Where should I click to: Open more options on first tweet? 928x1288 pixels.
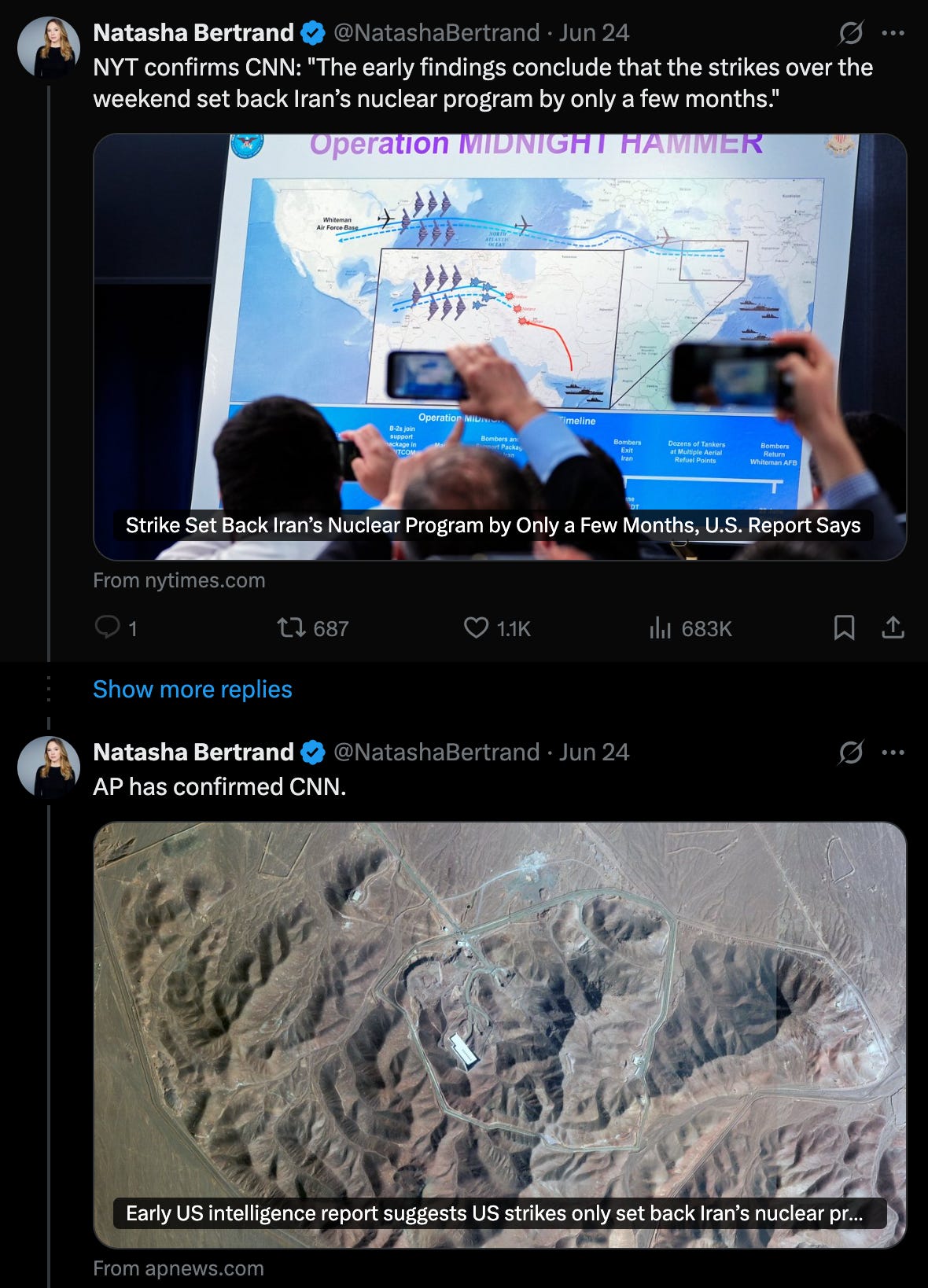click(x=893, y=33)
